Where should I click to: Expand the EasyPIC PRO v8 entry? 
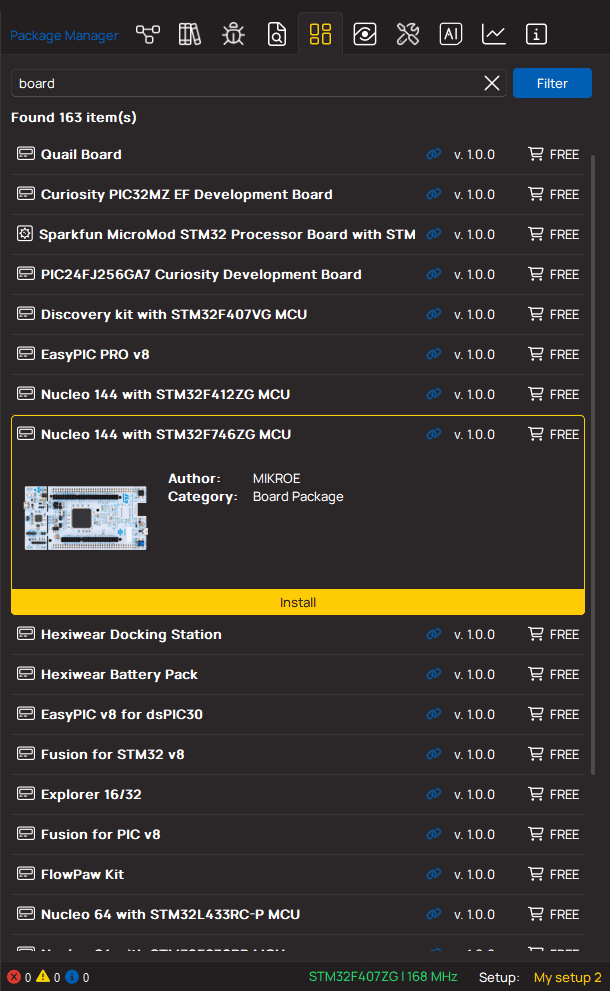(x=95, y=354)
